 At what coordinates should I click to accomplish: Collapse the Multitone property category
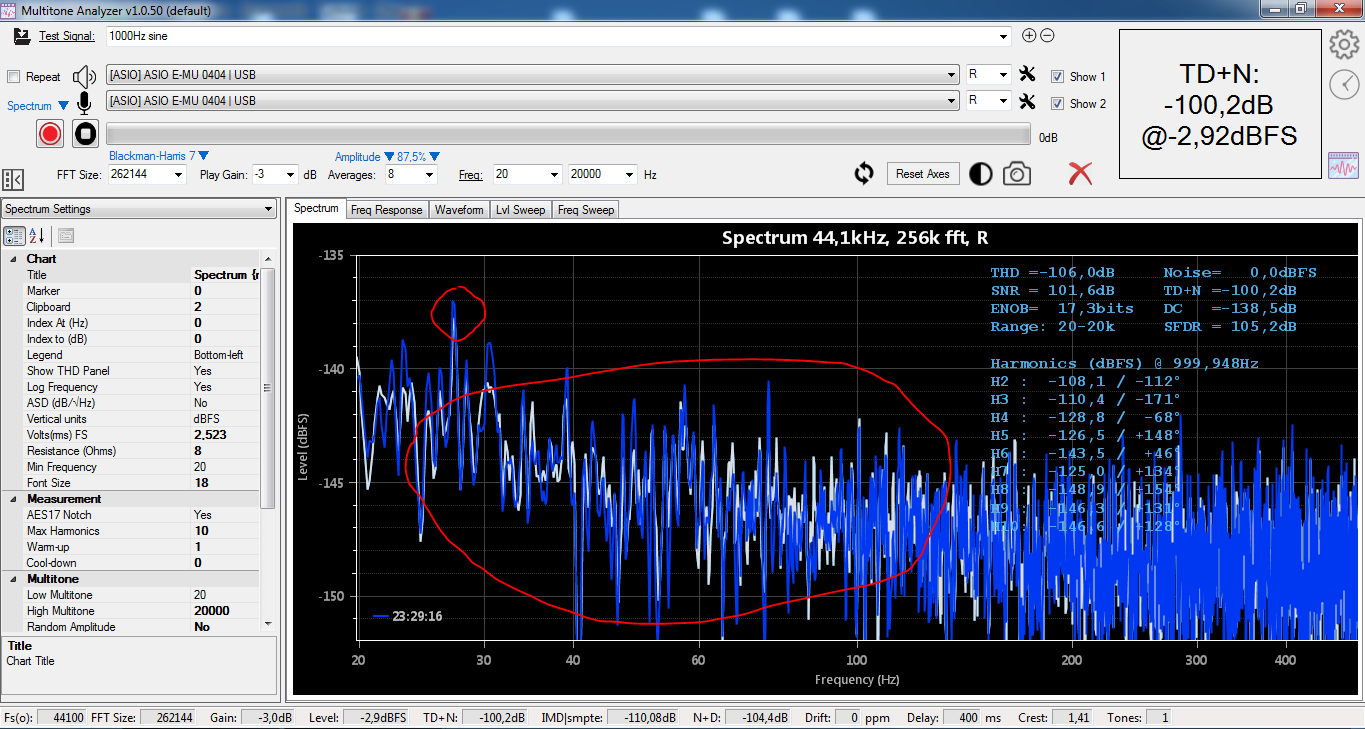[x=14, y=579]
